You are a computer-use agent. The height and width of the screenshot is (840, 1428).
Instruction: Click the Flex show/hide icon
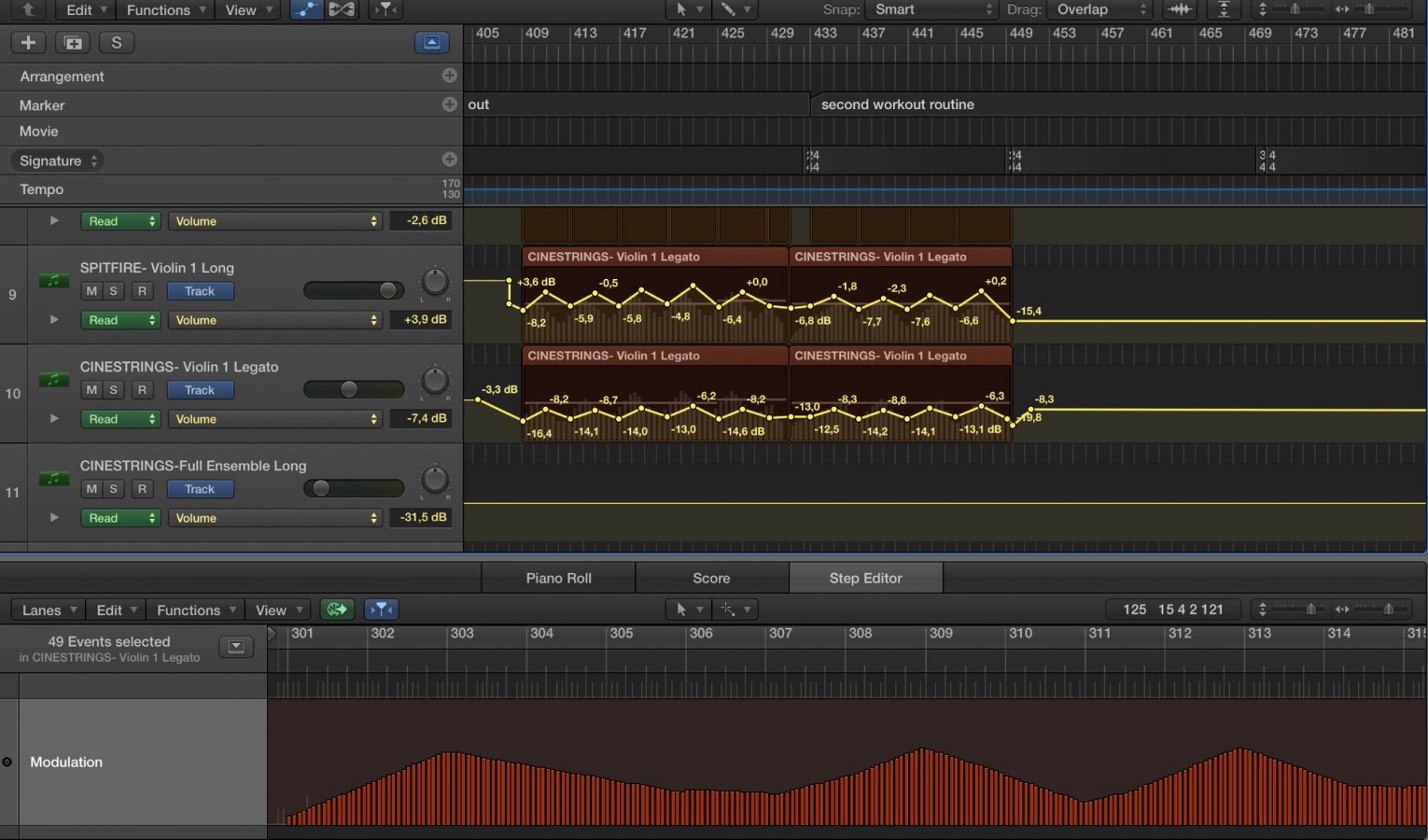point(342,9)
